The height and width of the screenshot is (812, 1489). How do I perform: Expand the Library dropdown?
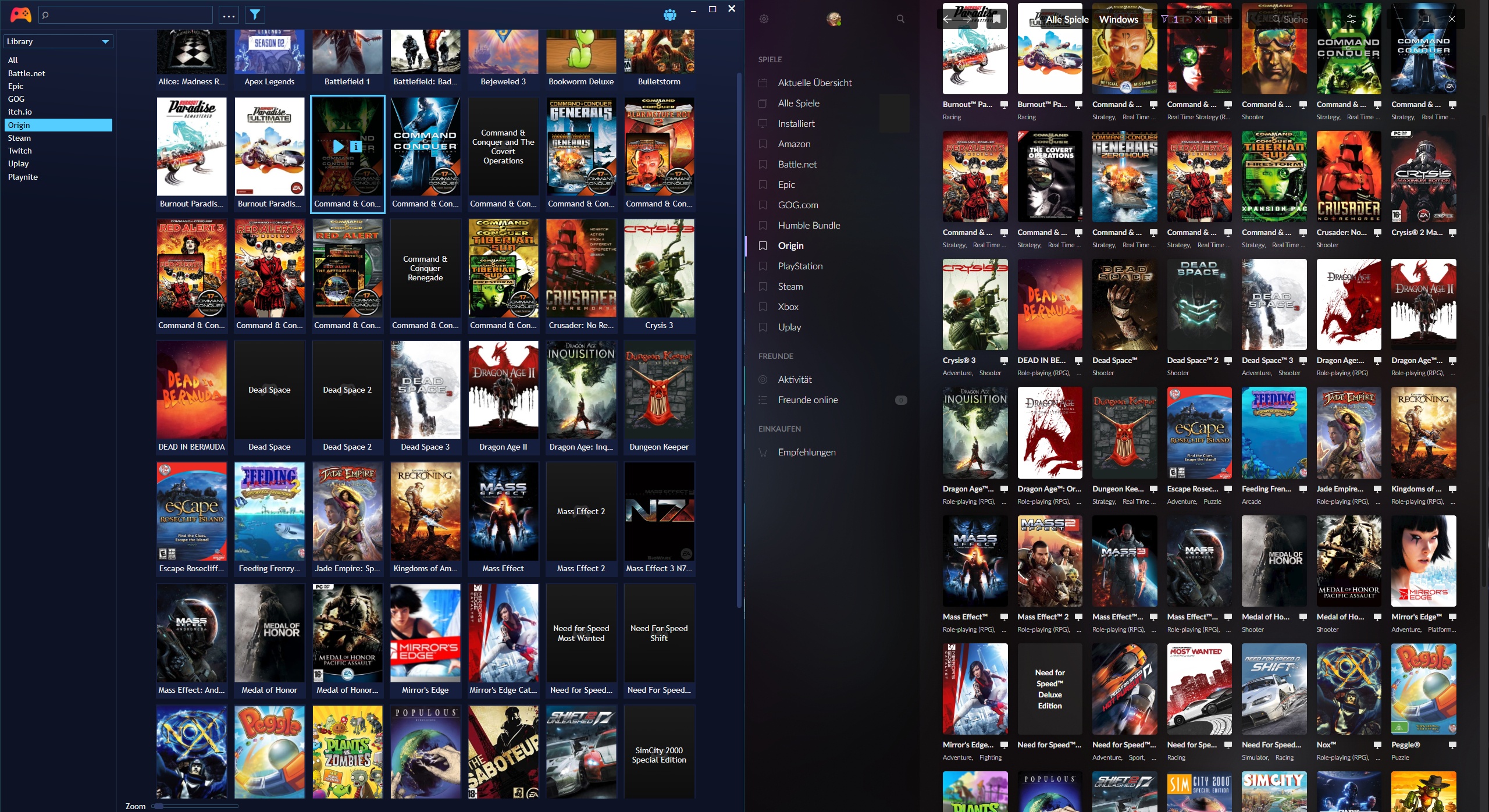(x=105, y=42)
